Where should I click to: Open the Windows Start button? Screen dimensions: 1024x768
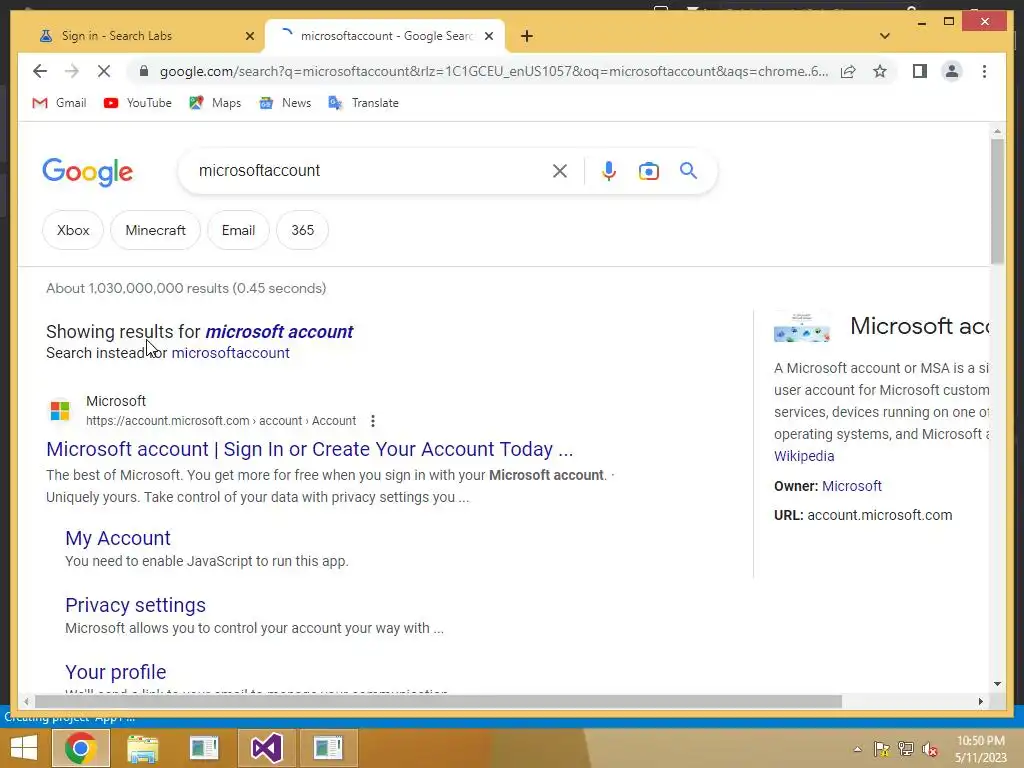point(24,748)
